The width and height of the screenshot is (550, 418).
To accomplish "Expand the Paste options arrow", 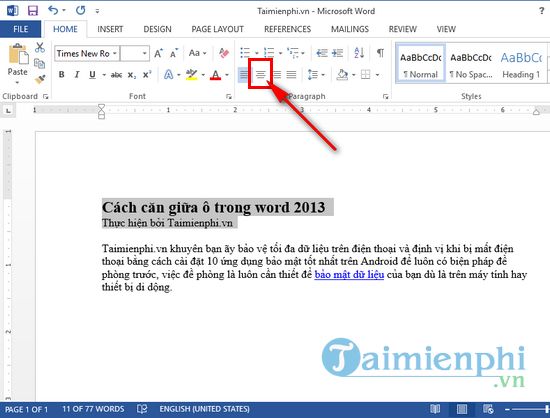I will [x=18, y=83].
